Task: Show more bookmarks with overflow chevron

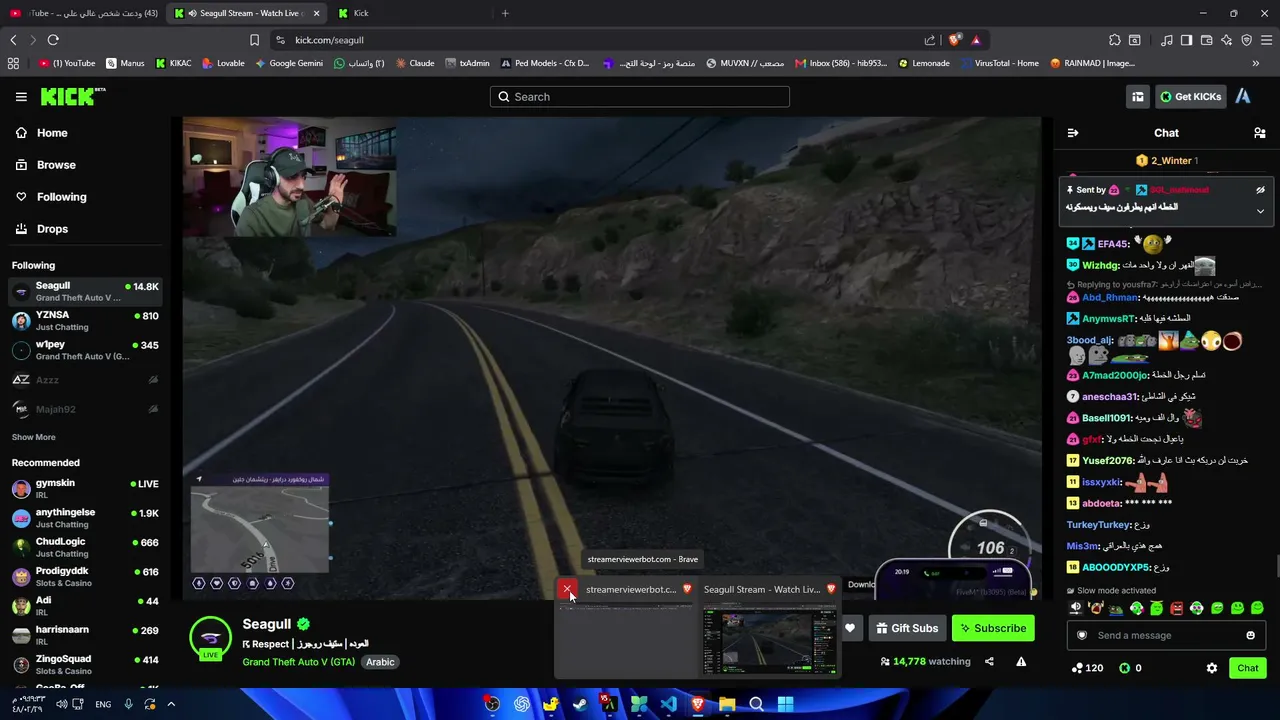Action: click(1256, 63)
